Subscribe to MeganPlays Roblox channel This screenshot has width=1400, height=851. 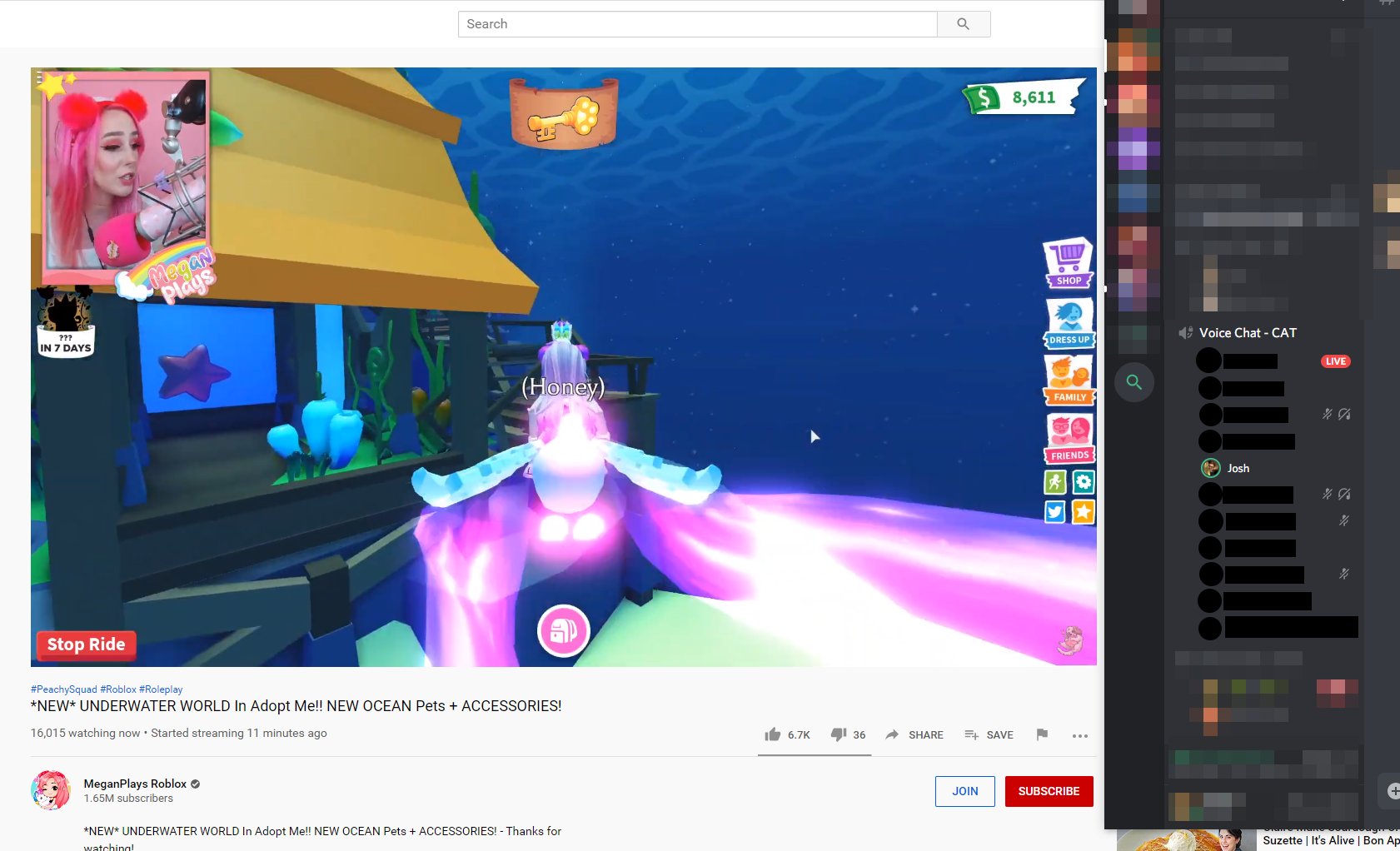pyautogui.click(x=1049, y=791)
